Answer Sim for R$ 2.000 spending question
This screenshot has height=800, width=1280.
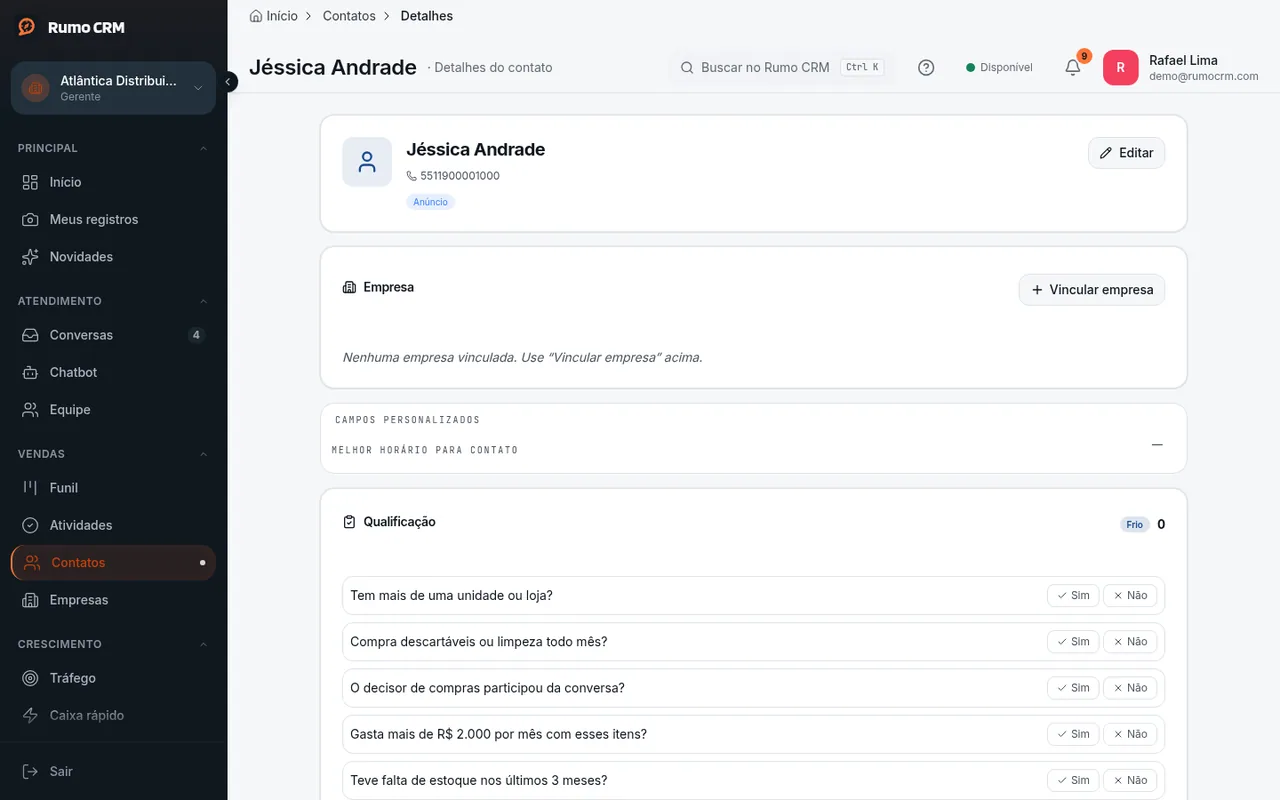pyautogui.click(x=1073, y=734)
